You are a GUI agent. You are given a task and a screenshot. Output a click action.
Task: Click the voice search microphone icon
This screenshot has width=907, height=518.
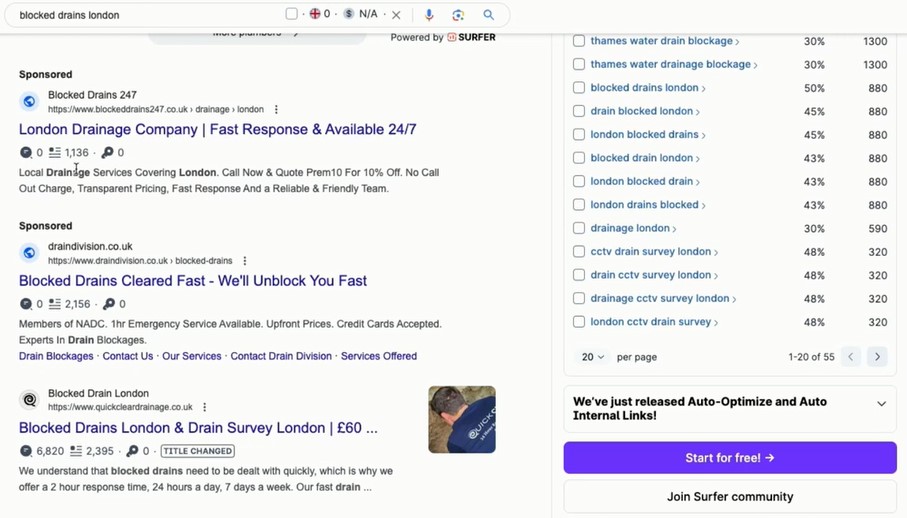pyautogui.click(x=429, y=15)
